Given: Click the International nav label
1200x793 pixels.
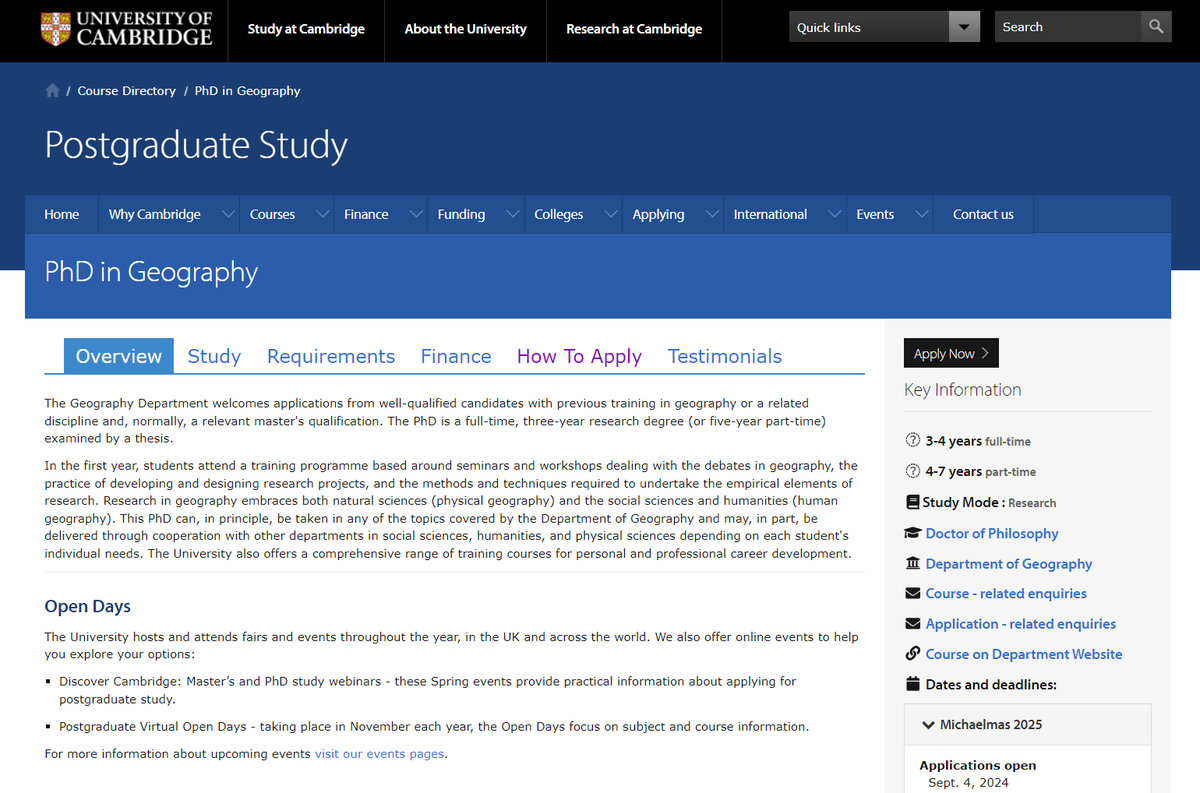Looking at the screenshot, I should 770,214.
